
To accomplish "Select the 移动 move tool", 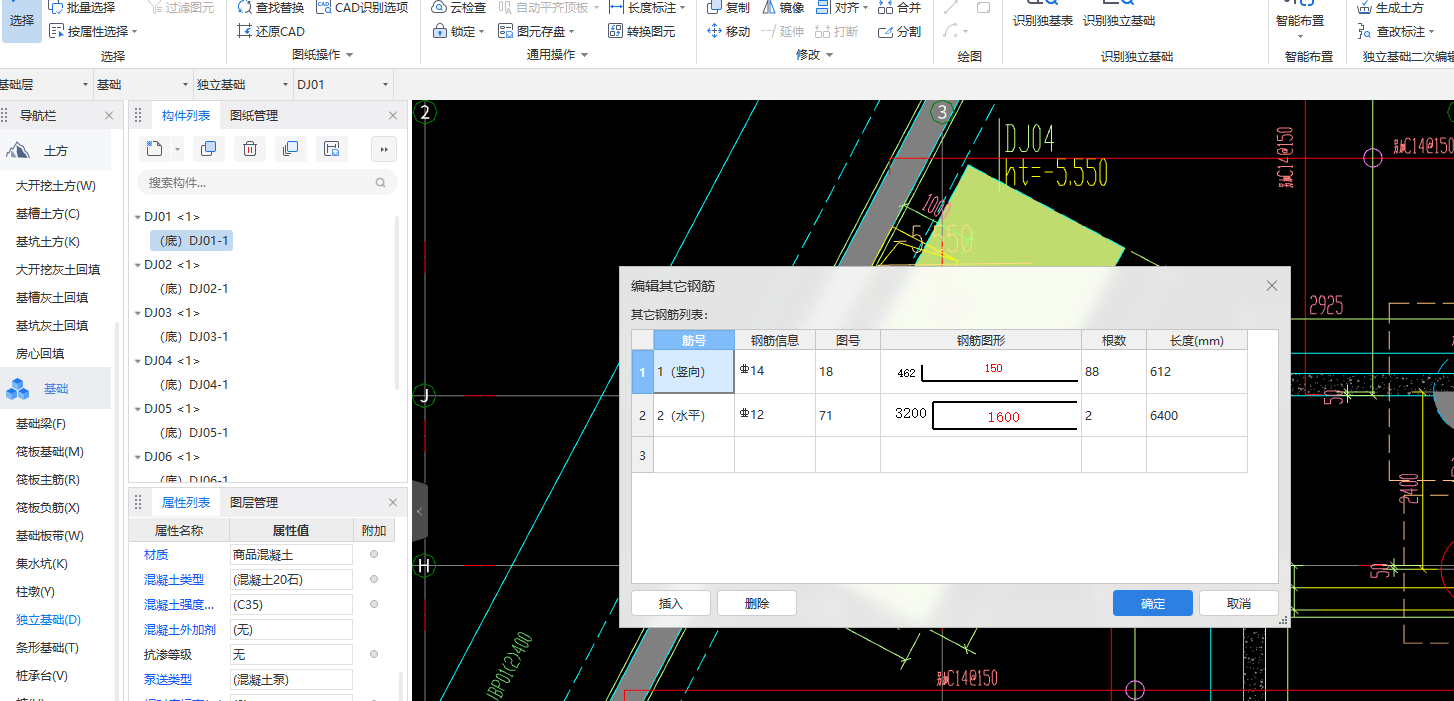I will pos(729,32).
